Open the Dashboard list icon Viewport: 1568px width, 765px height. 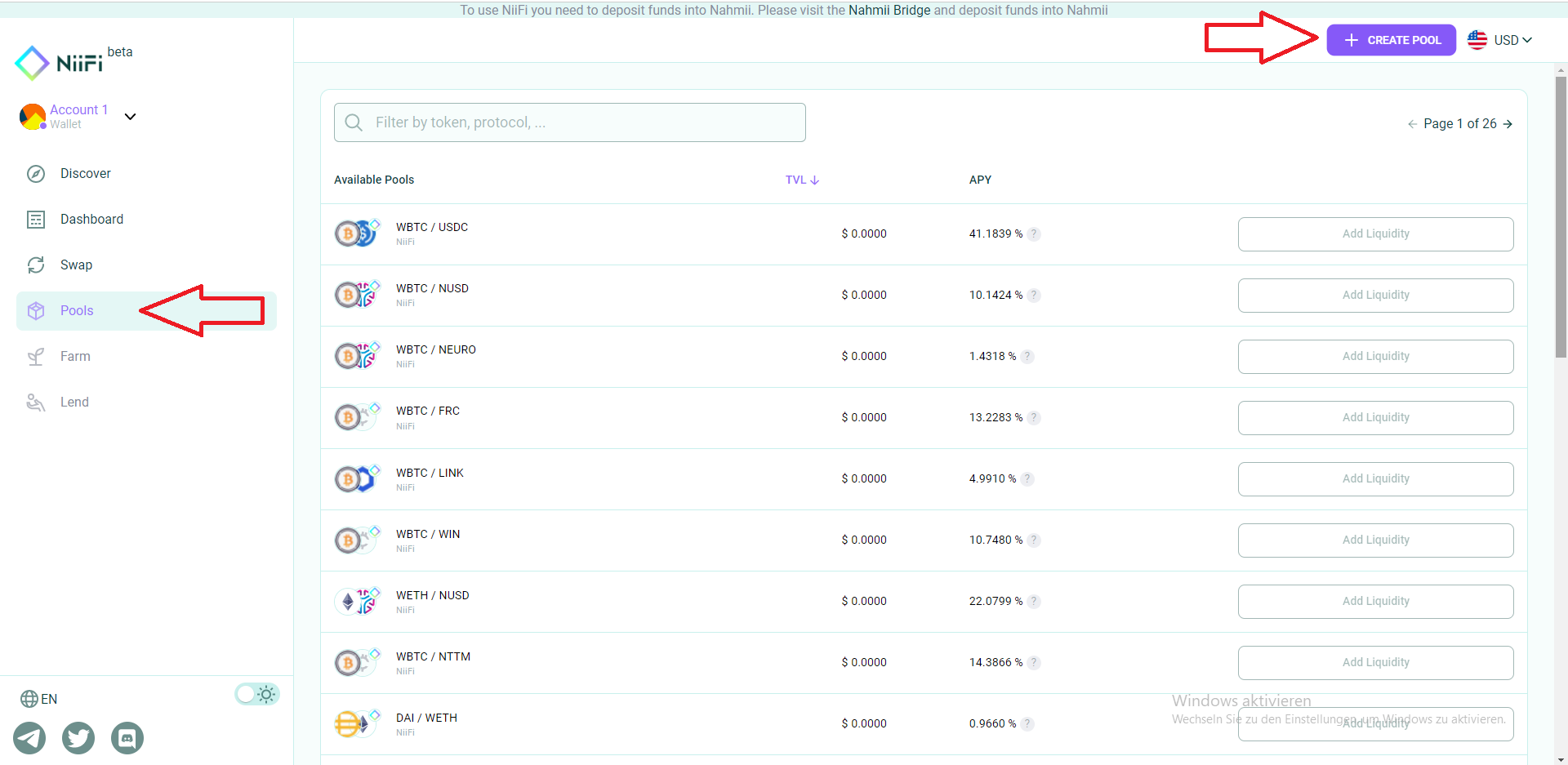pyautogui.click(x=36, y=219)
